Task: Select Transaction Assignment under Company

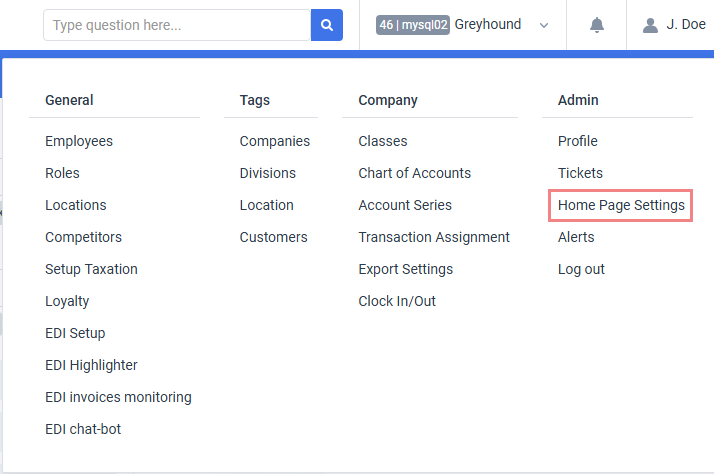Action: pyautogui.click(x=434, y=237)
